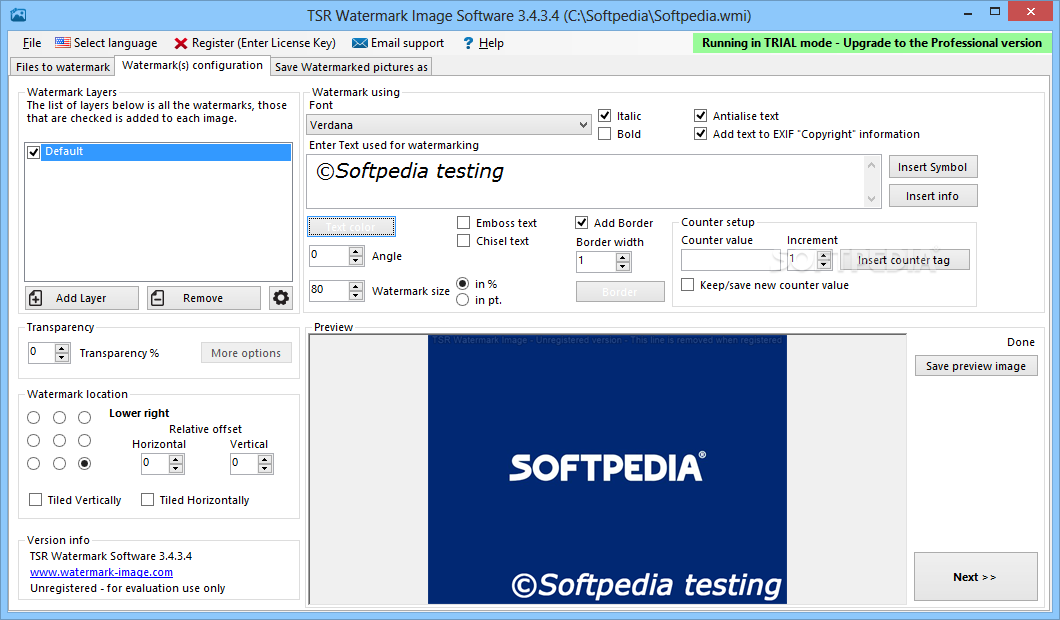Click the app icon in title bar

coord(18,14)
